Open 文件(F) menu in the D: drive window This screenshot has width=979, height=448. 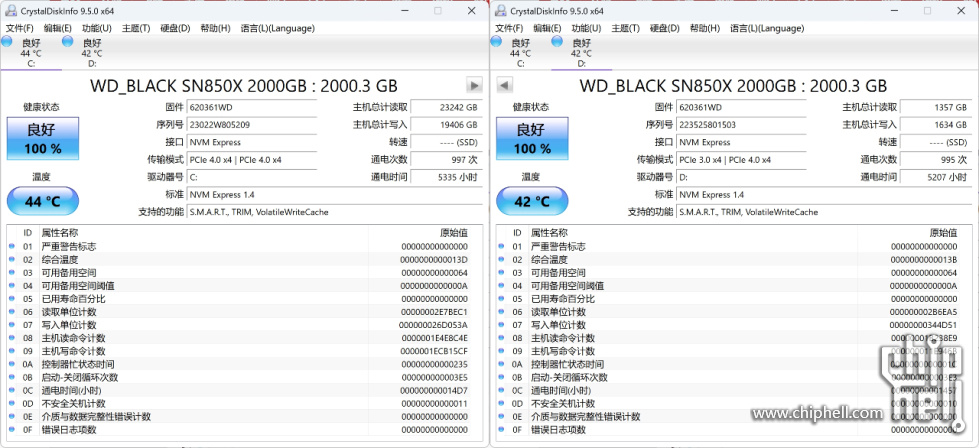509,28
